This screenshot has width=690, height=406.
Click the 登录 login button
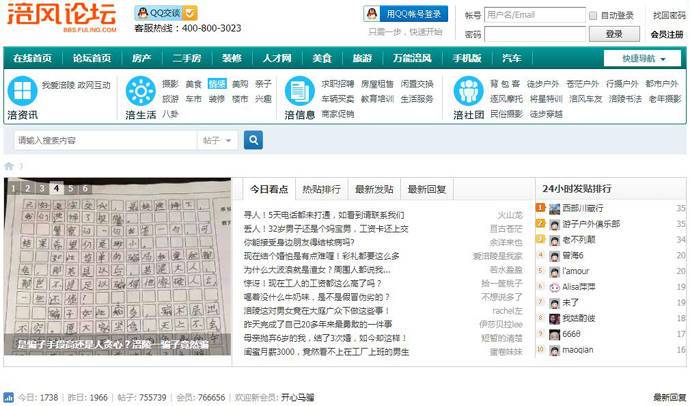point(613,34)
